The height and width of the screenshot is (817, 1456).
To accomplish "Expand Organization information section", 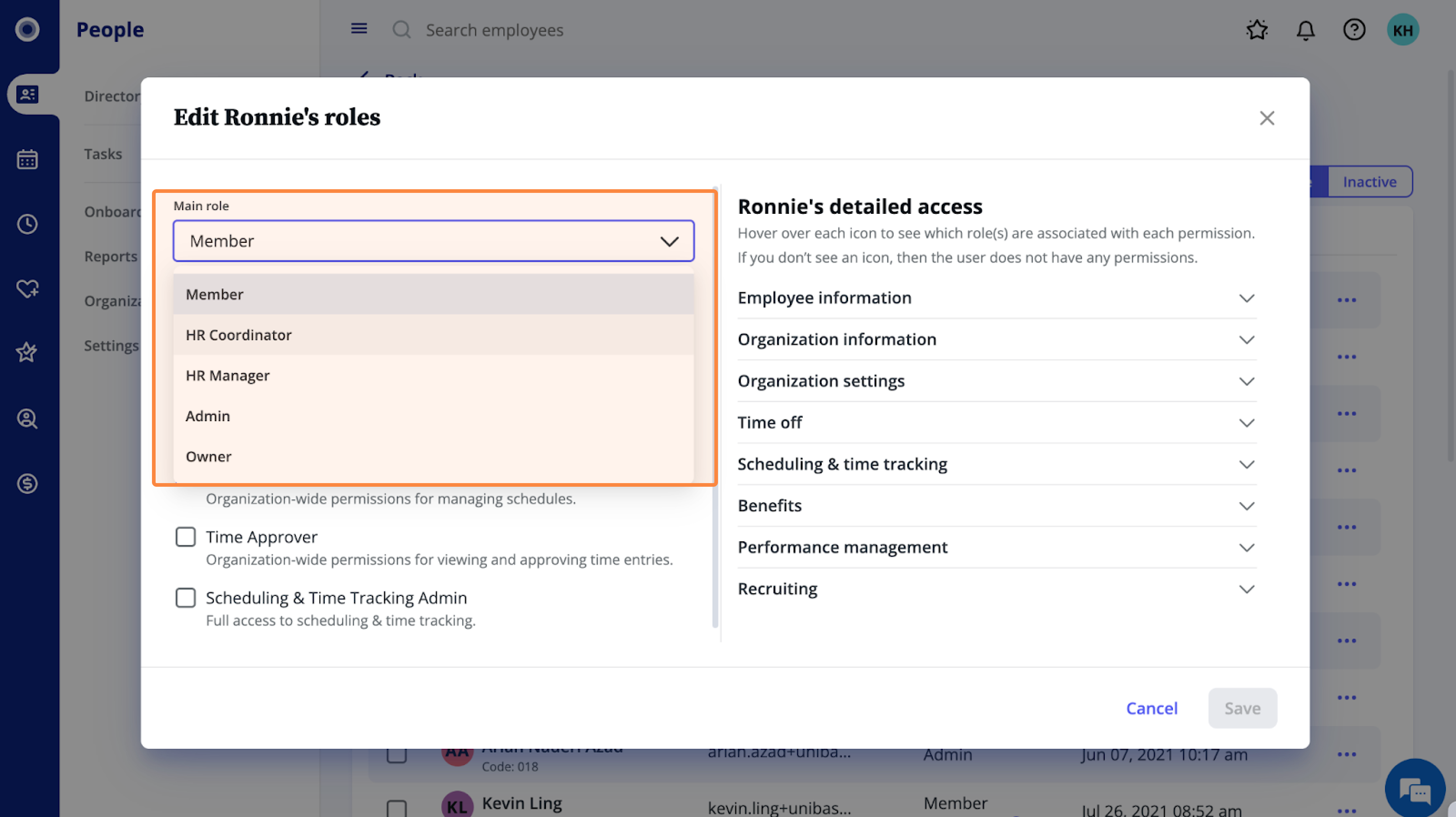I will (x=996, y=339).
